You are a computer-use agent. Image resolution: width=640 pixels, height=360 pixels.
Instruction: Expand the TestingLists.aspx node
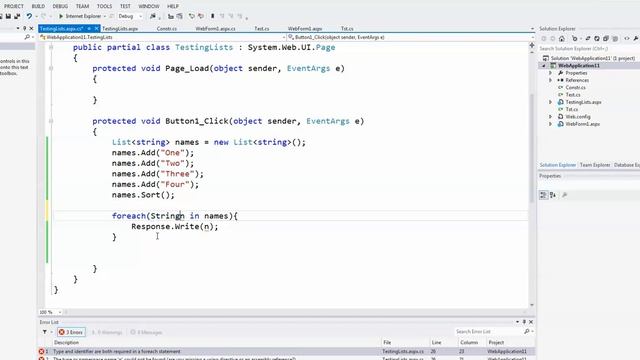(x=550, y=102)
